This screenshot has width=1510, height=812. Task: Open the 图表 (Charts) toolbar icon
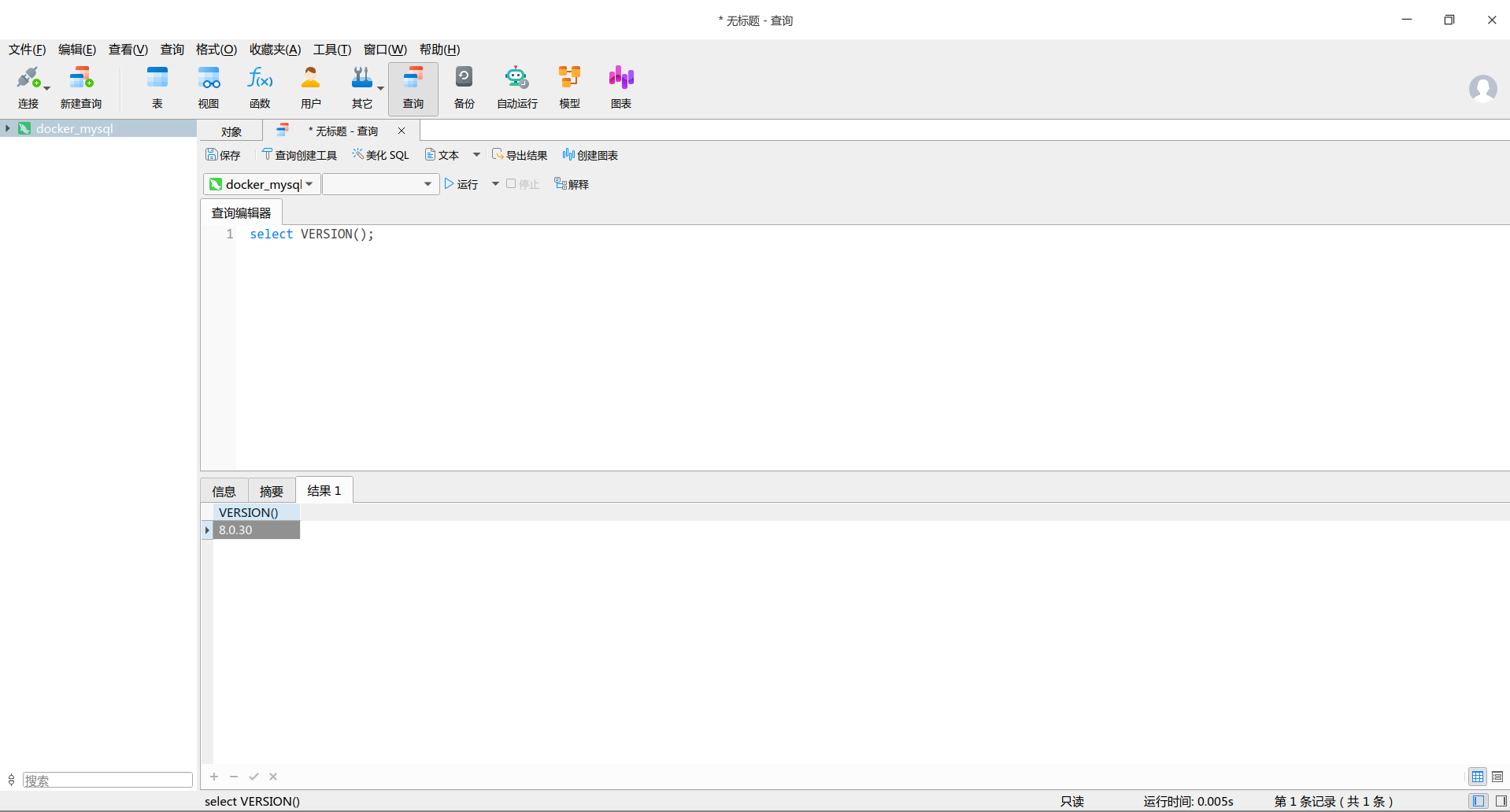pyautogui.click(x=621, y=87)
